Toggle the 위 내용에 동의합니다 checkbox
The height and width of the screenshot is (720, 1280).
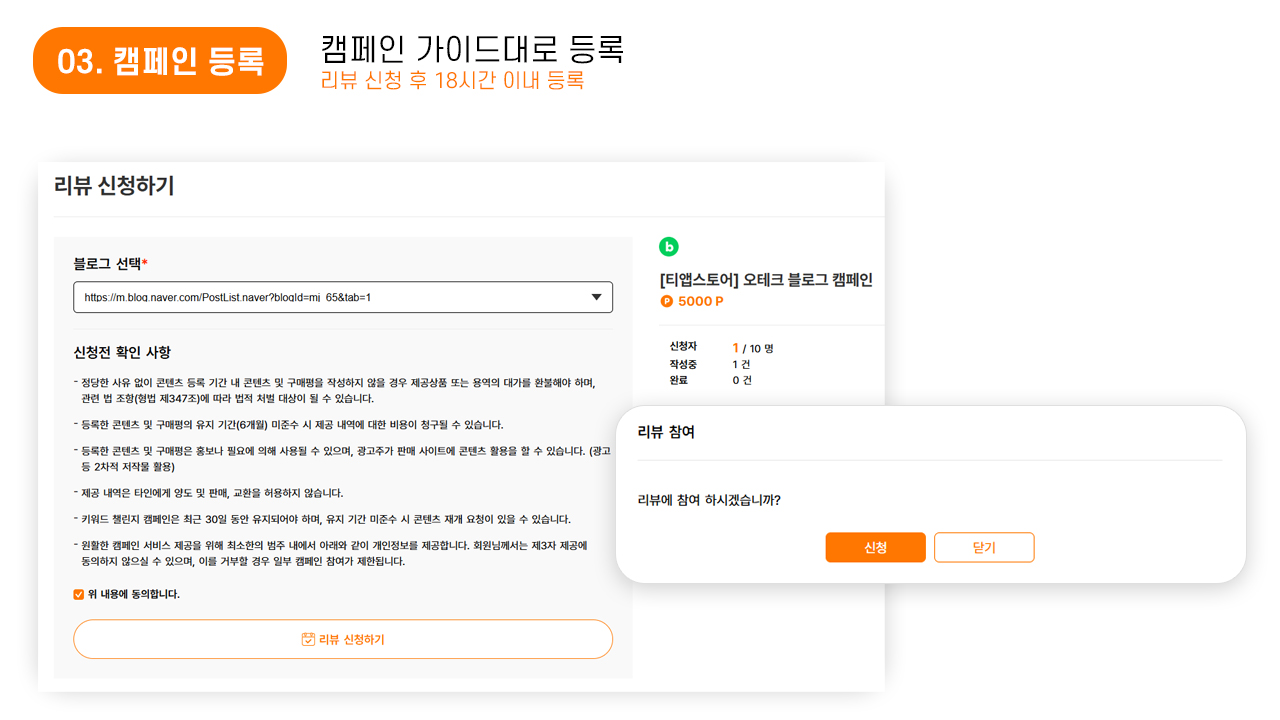tap(79, 594)
